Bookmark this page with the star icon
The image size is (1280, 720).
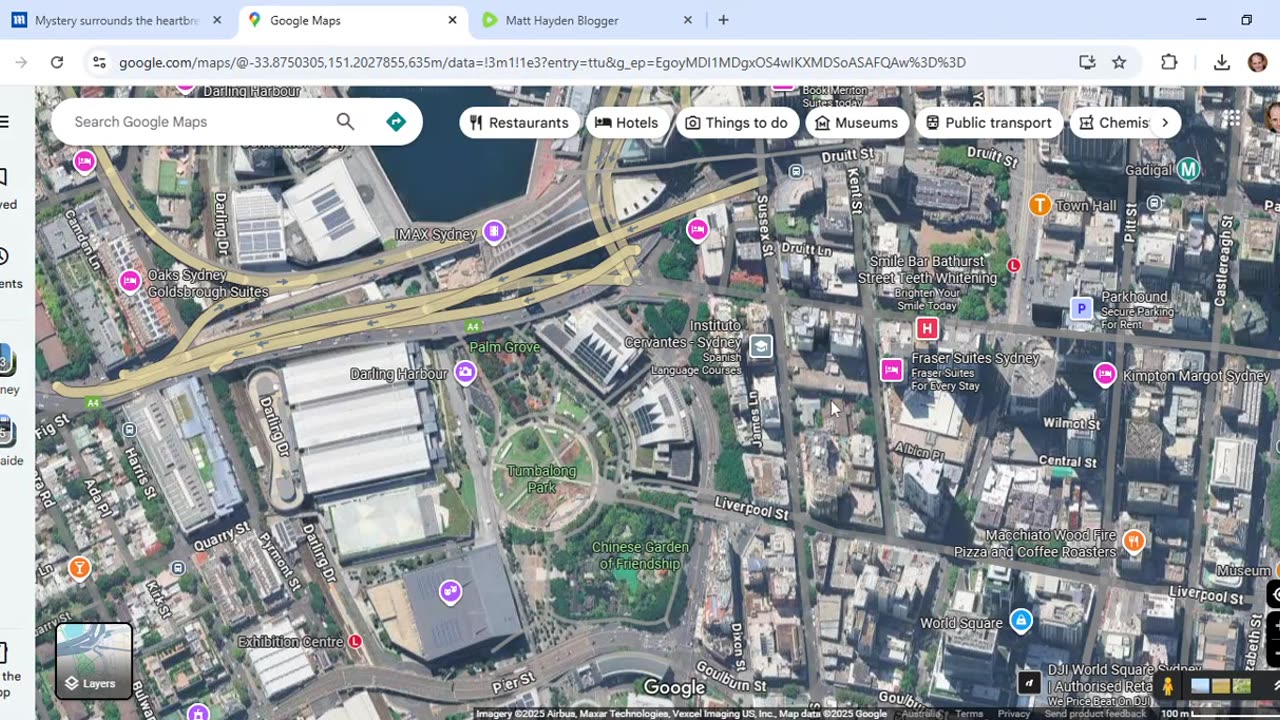(x=1119, y=62)
